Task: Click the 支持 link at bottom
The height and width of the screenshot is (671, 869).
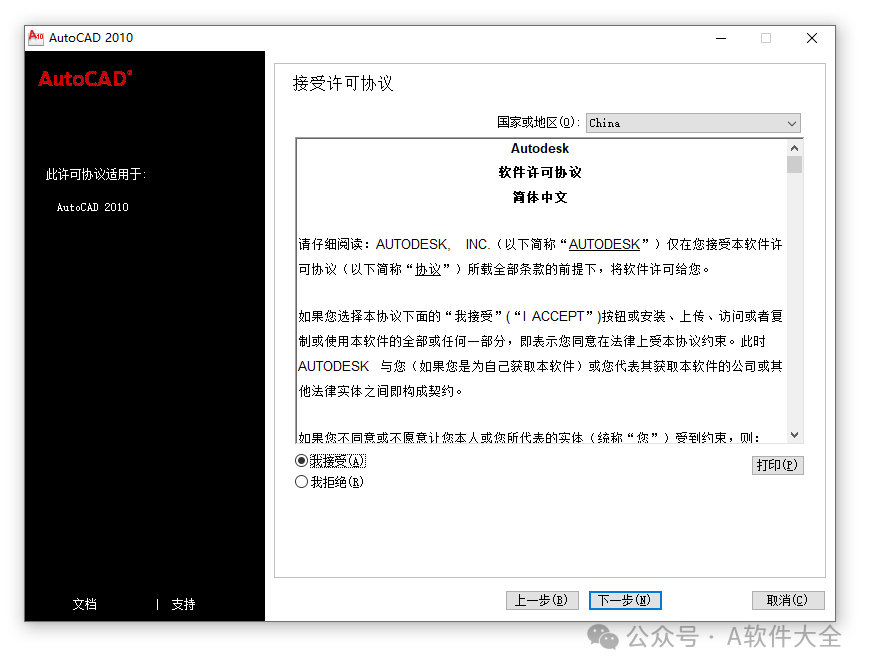Action: (183, 604)
